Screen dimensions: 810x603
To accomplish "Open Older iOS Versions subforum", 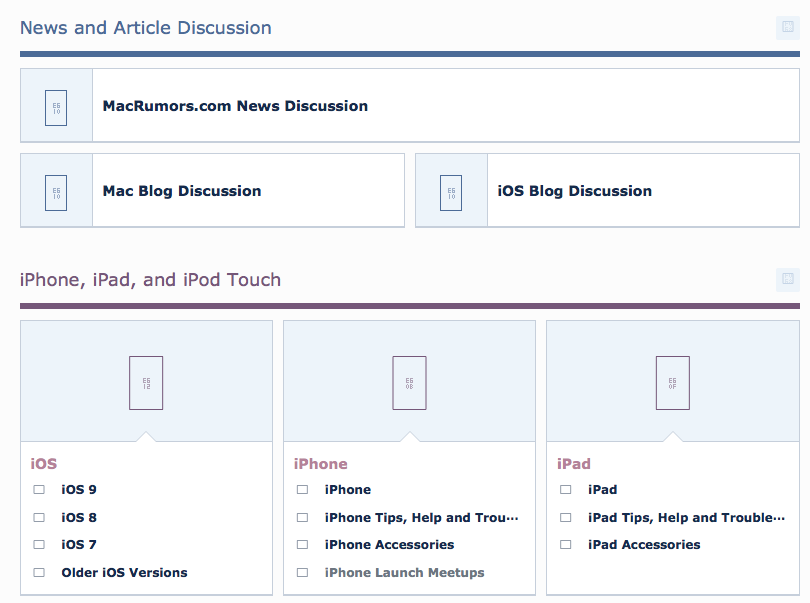I will [x=124, y=573].
